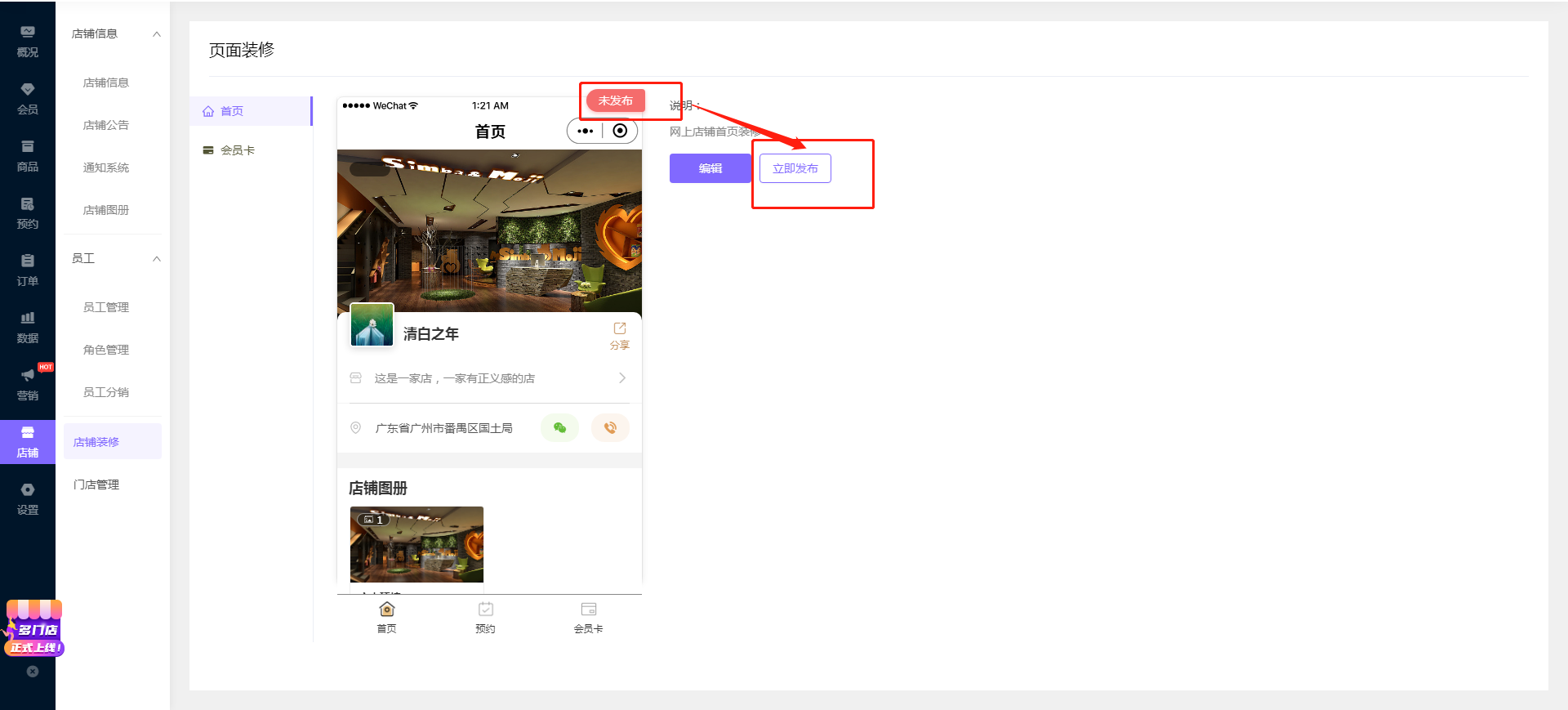Click the 分享 share icon
The height and width of the screenshot is (710, 1568).
[620, 335]
